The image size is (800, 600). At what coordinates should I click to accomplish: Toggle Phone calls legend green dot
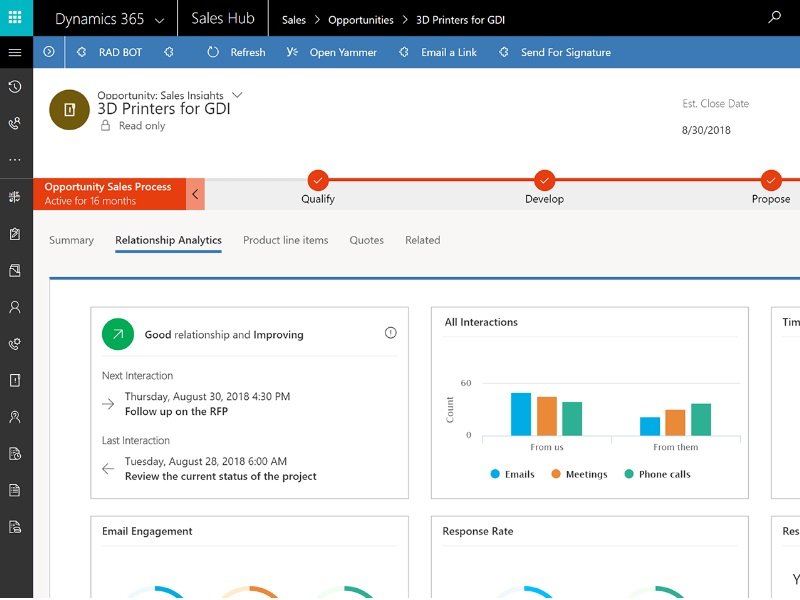(x=629, y=474)
